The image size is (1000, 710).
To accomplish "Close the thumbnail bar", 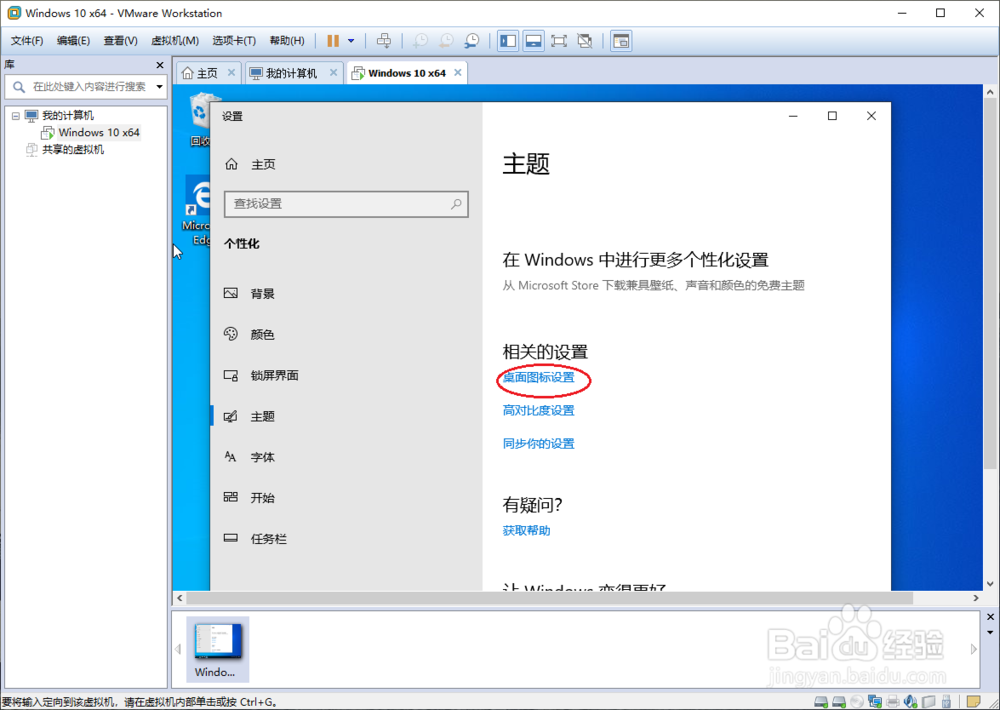I will tap(990, 617).
